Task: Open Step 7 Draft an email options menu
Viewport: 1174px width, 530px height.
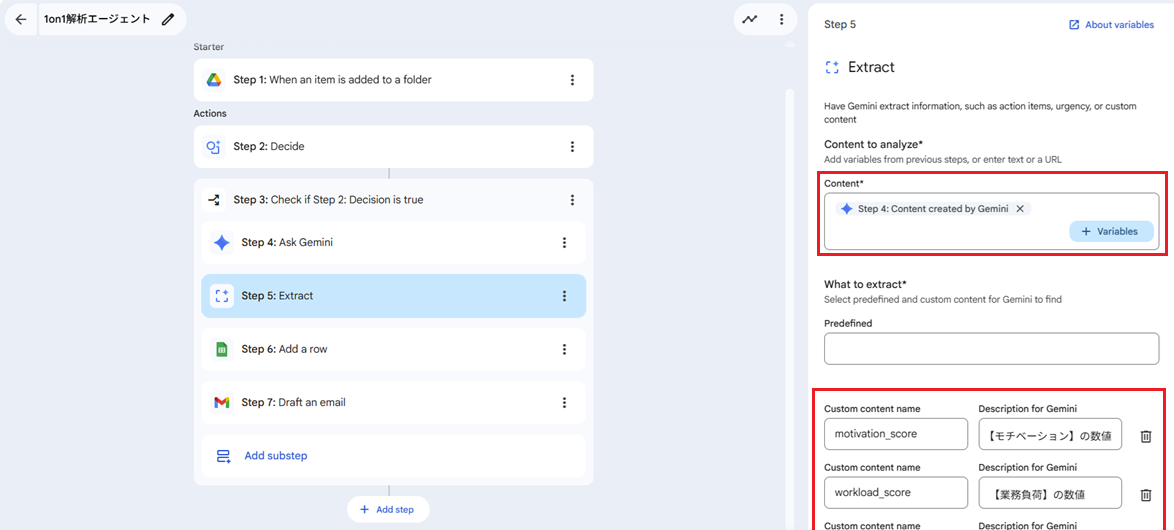Action: [x=564, y=403]
